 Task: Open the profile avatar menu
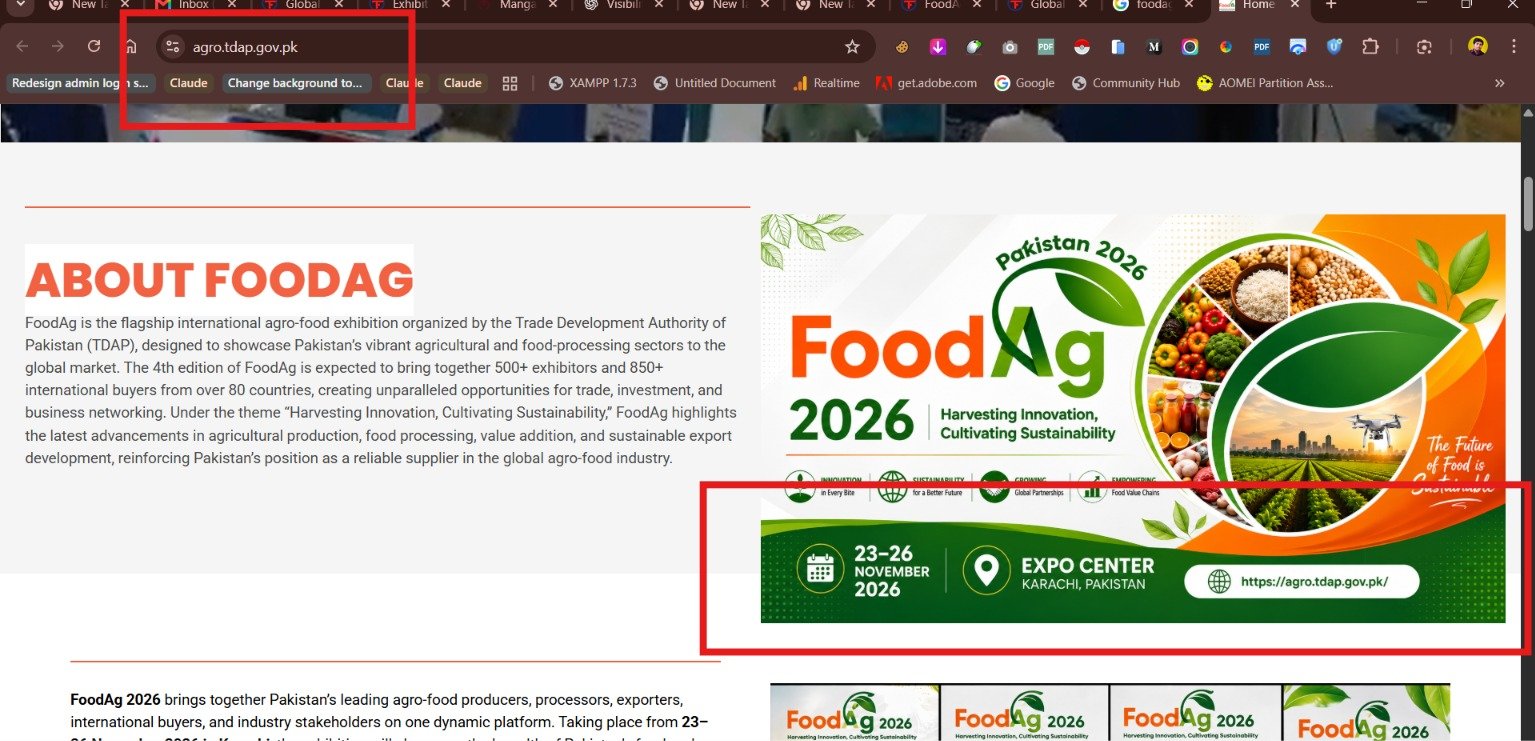point(1478,47)
